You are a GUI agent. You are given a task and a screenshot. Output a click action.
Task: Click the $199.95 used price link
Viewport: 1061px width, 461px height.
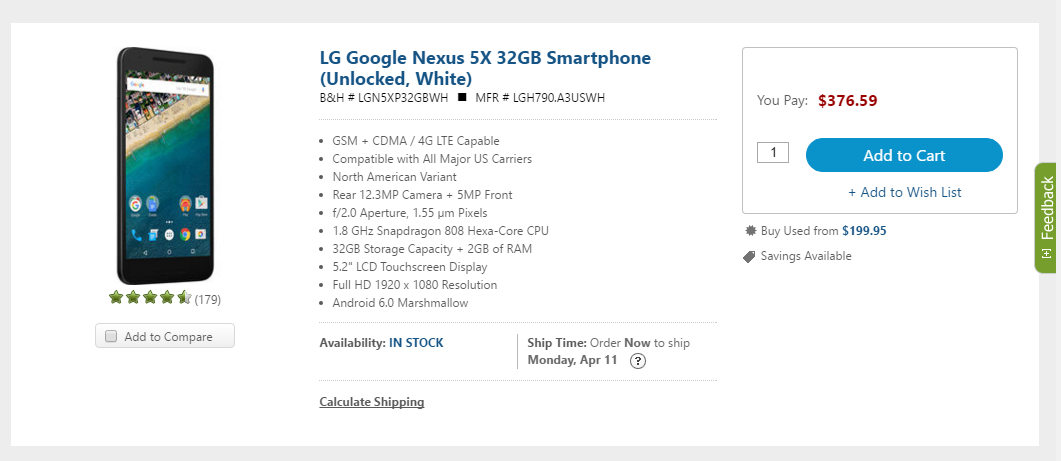coord(864,231)
